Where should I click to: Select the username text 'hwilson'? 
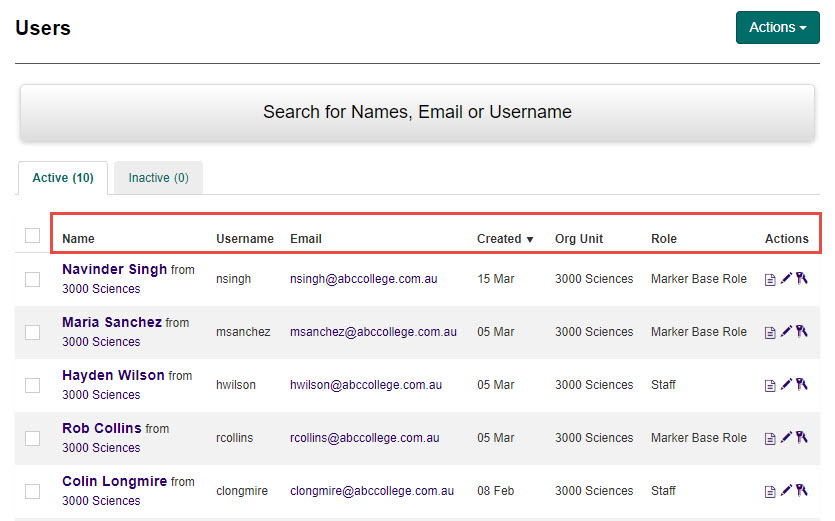point(236,385)
